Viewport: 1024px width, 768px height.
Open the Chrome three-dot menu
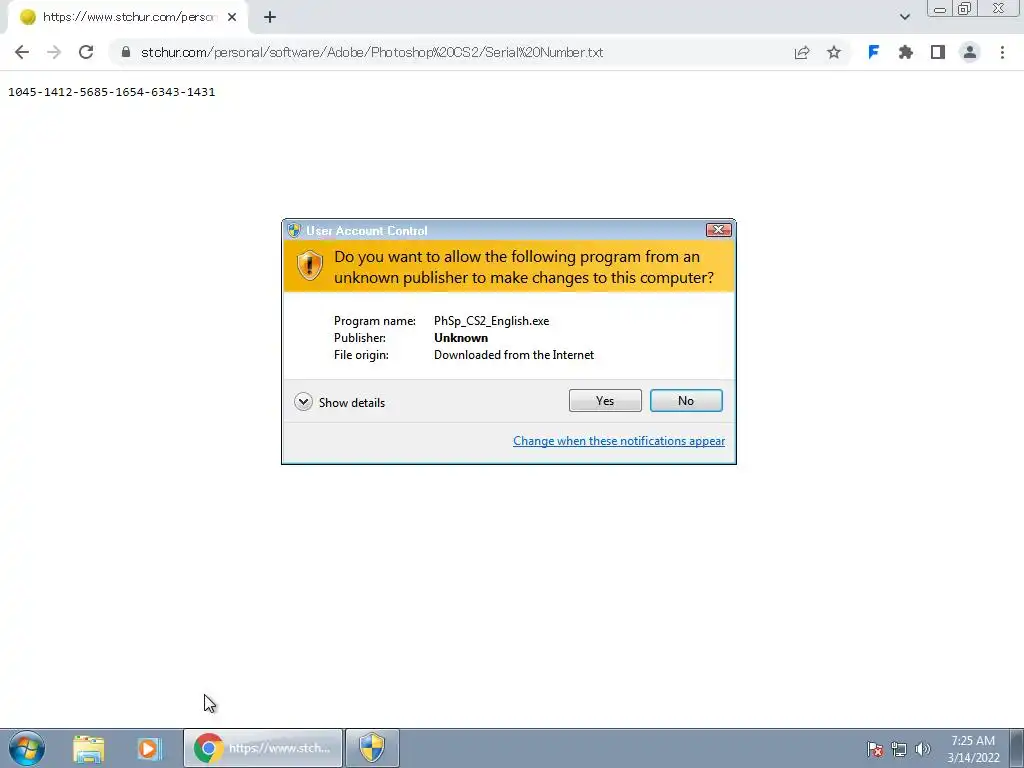click(1002, 52)
